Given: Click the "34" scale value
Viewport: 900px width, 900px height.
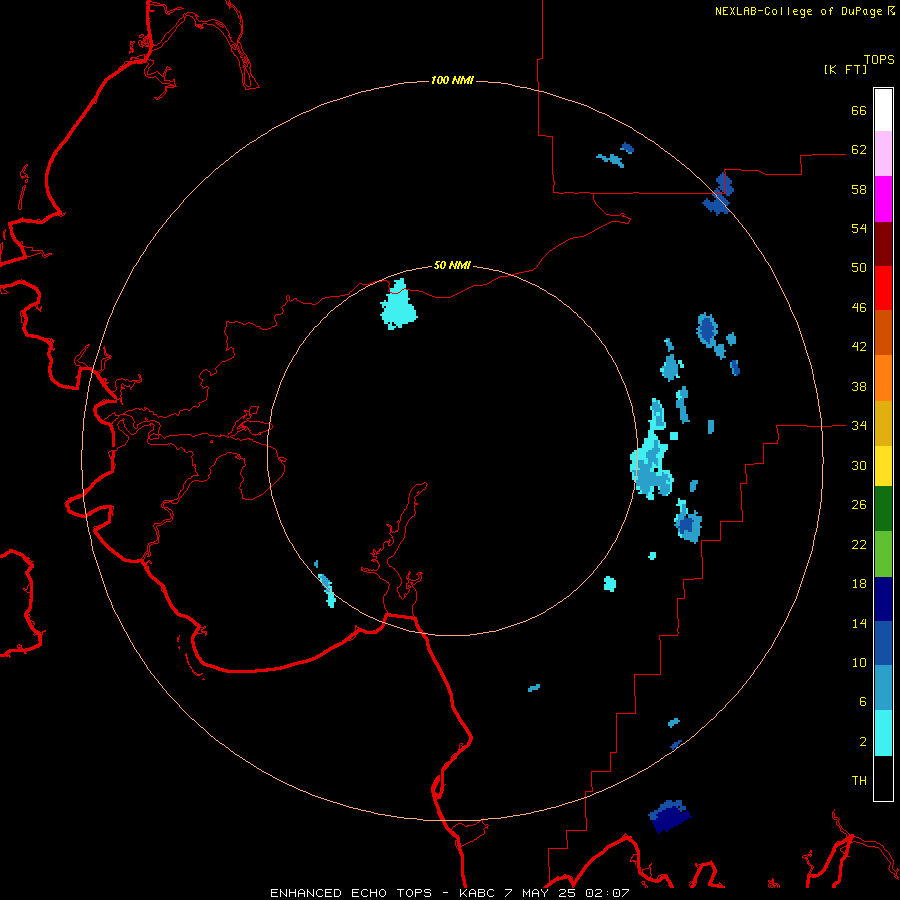Looking at the screenshot, I should (x=859, y=426).
